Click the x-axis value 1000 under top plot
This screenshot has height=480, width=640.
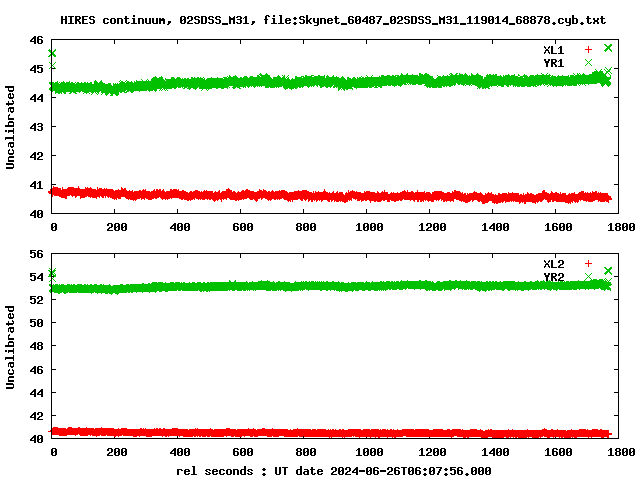[369, 227]
